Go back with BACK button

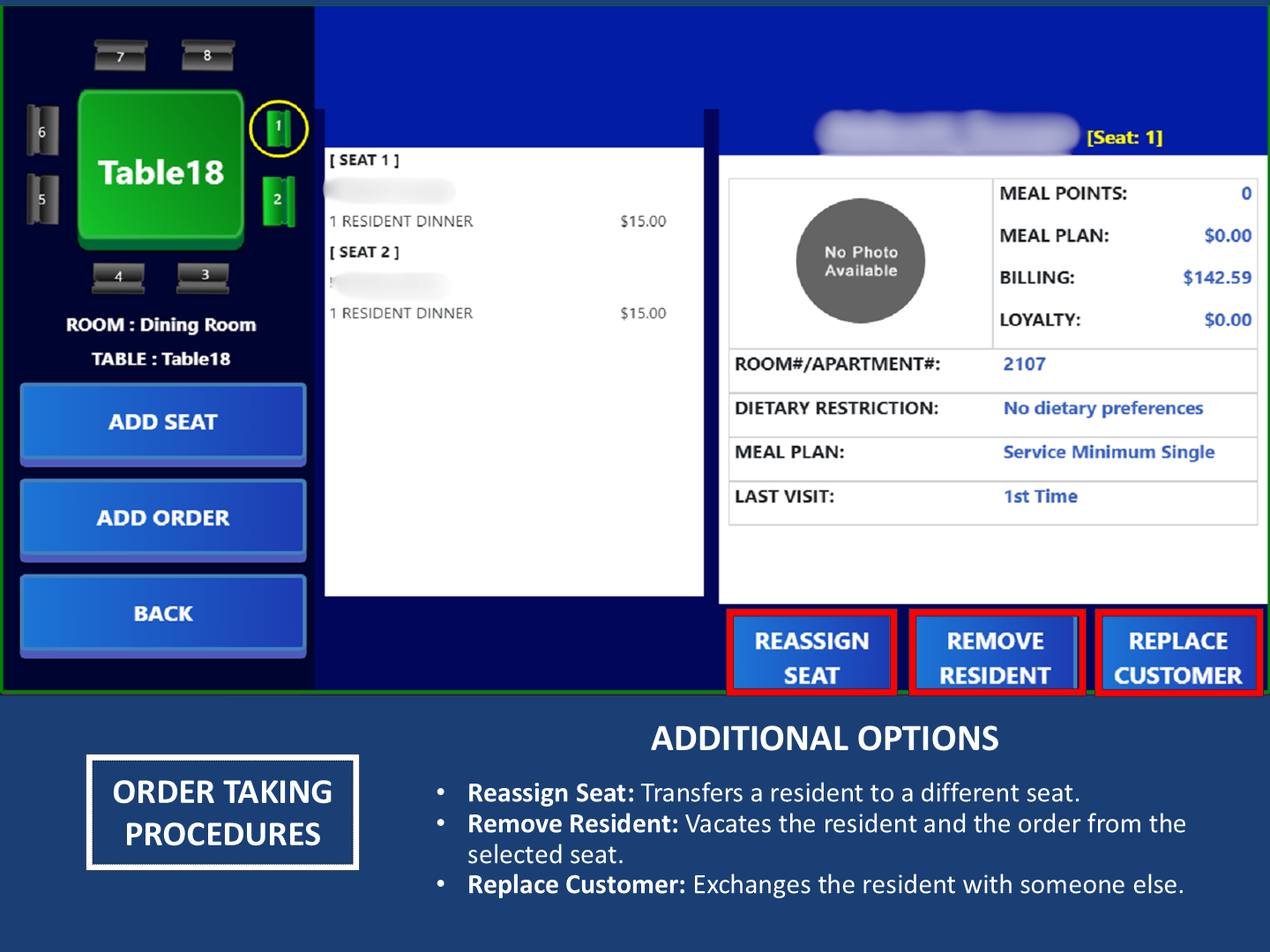[x=163, y=614]
